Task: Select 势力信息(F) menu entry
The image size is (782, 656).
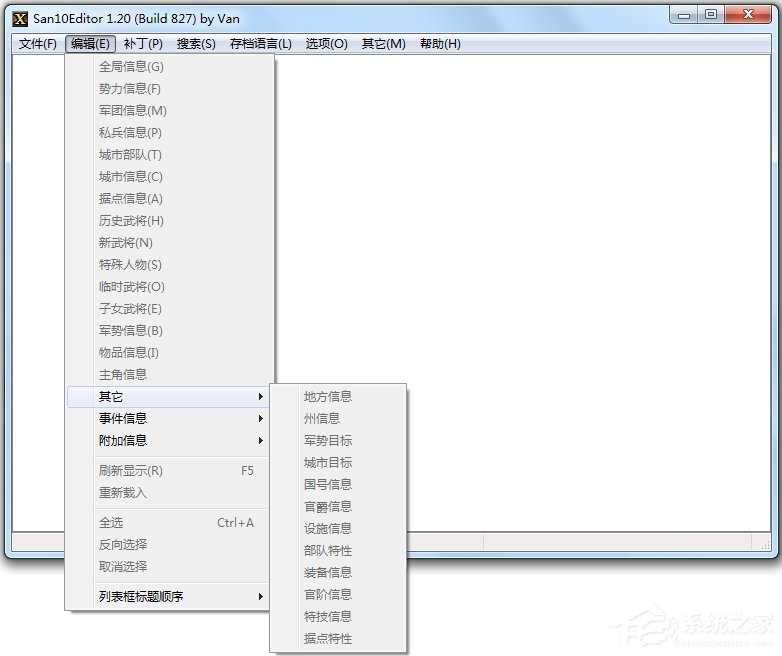Action: (170, 88)
